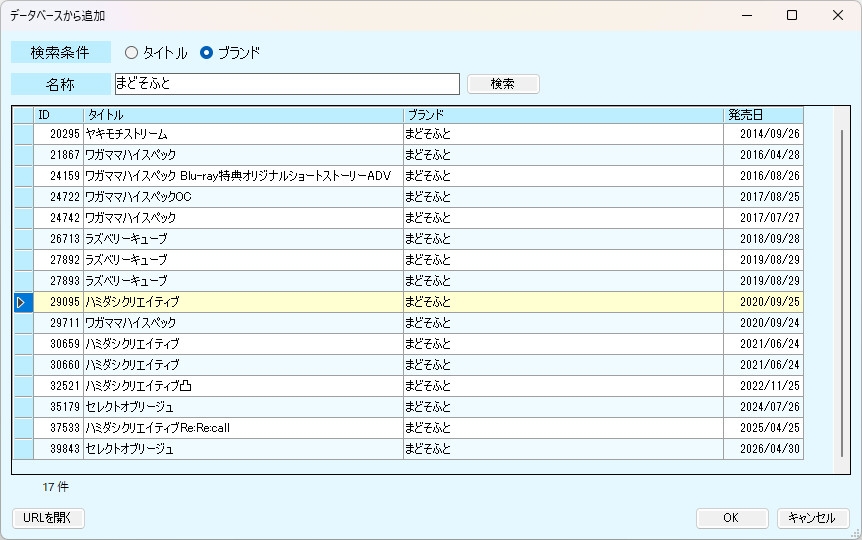Select the ID 21867 ワガママハイスペック row
This screenshot has height=540, width=862.
pyautogui.click(x=243, y=155)
